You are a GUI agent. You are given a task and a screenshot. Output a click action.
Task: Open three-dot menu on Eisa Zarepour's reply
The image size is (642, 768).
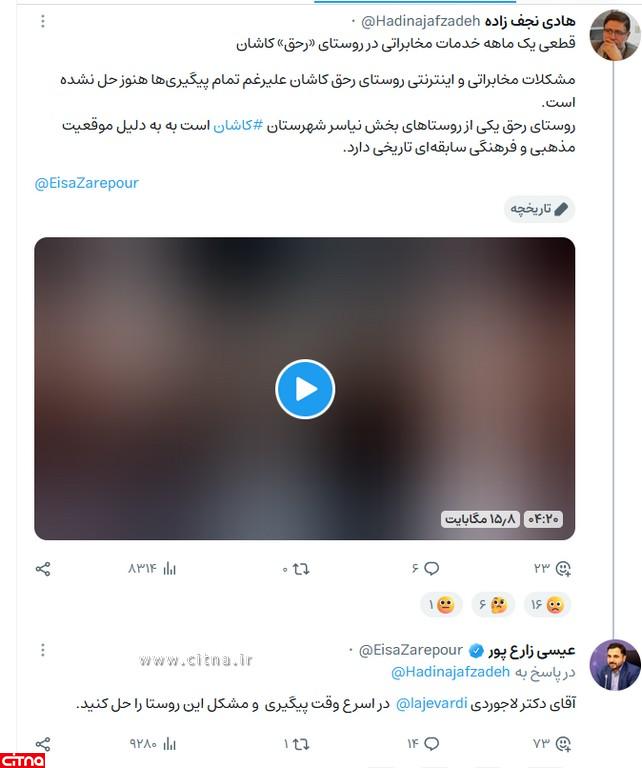[43, 650]
